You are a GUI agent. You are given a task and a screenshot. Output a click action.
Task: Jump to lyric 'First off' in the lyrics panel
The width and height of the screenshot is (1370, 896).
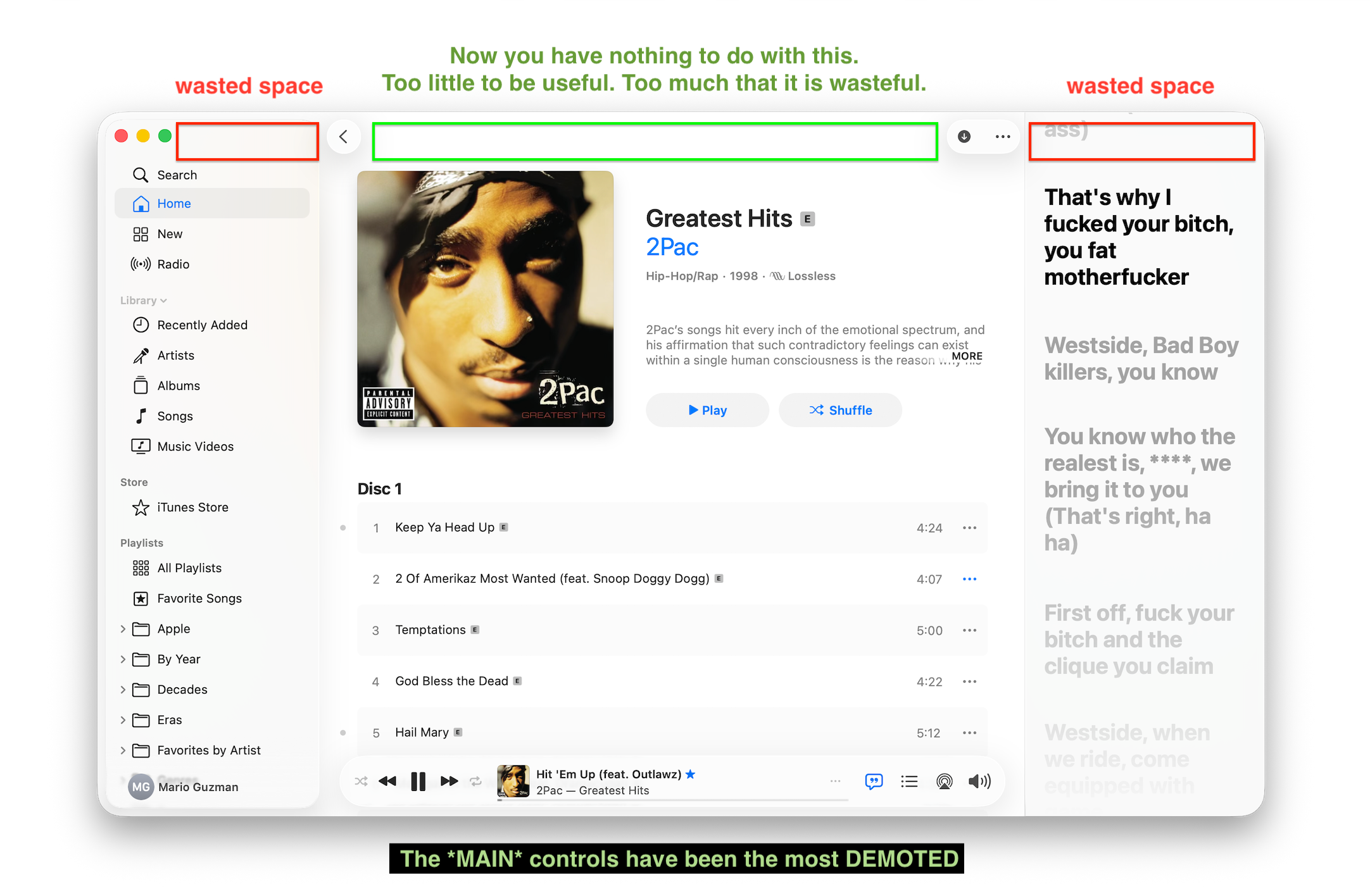[x=1140, y=640]
